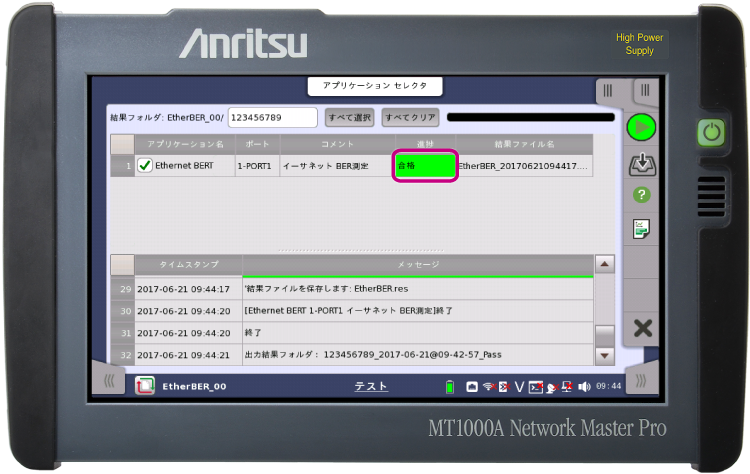Click the timestamp 2017-06-21 09:44:21
This screenshot has width=750, height=474.
tap(183, 355)
